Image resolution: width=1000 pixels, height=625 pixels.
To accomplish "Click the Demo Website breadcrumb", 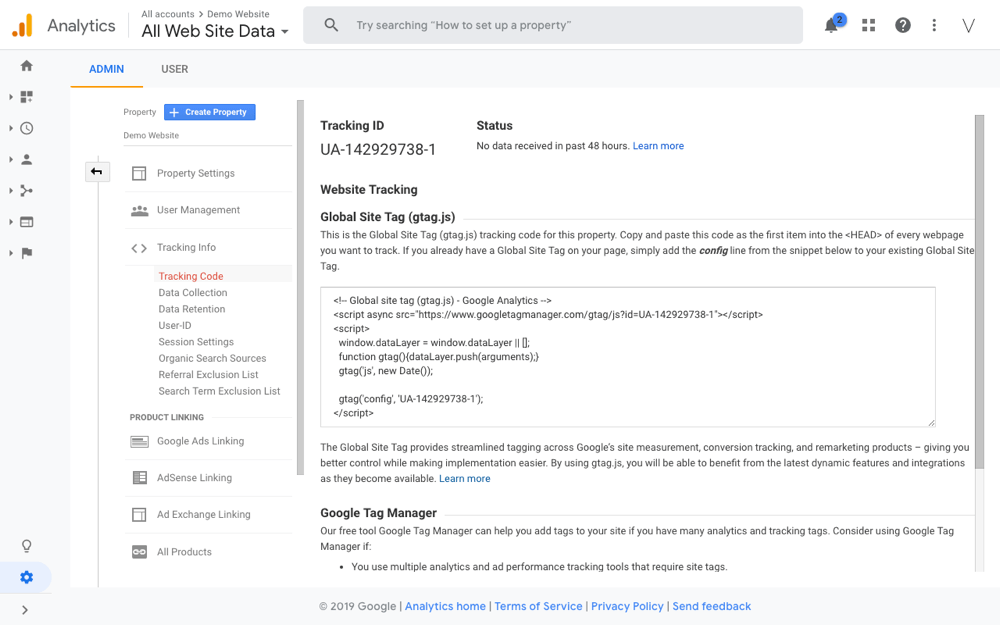I will [x=239, y=14].
